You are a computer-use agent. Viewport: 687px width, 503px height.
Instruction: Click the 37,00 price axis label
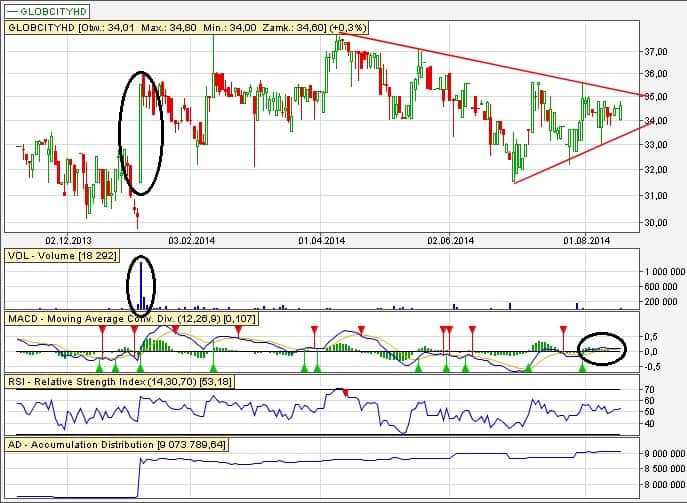click(x=656, y=51)
